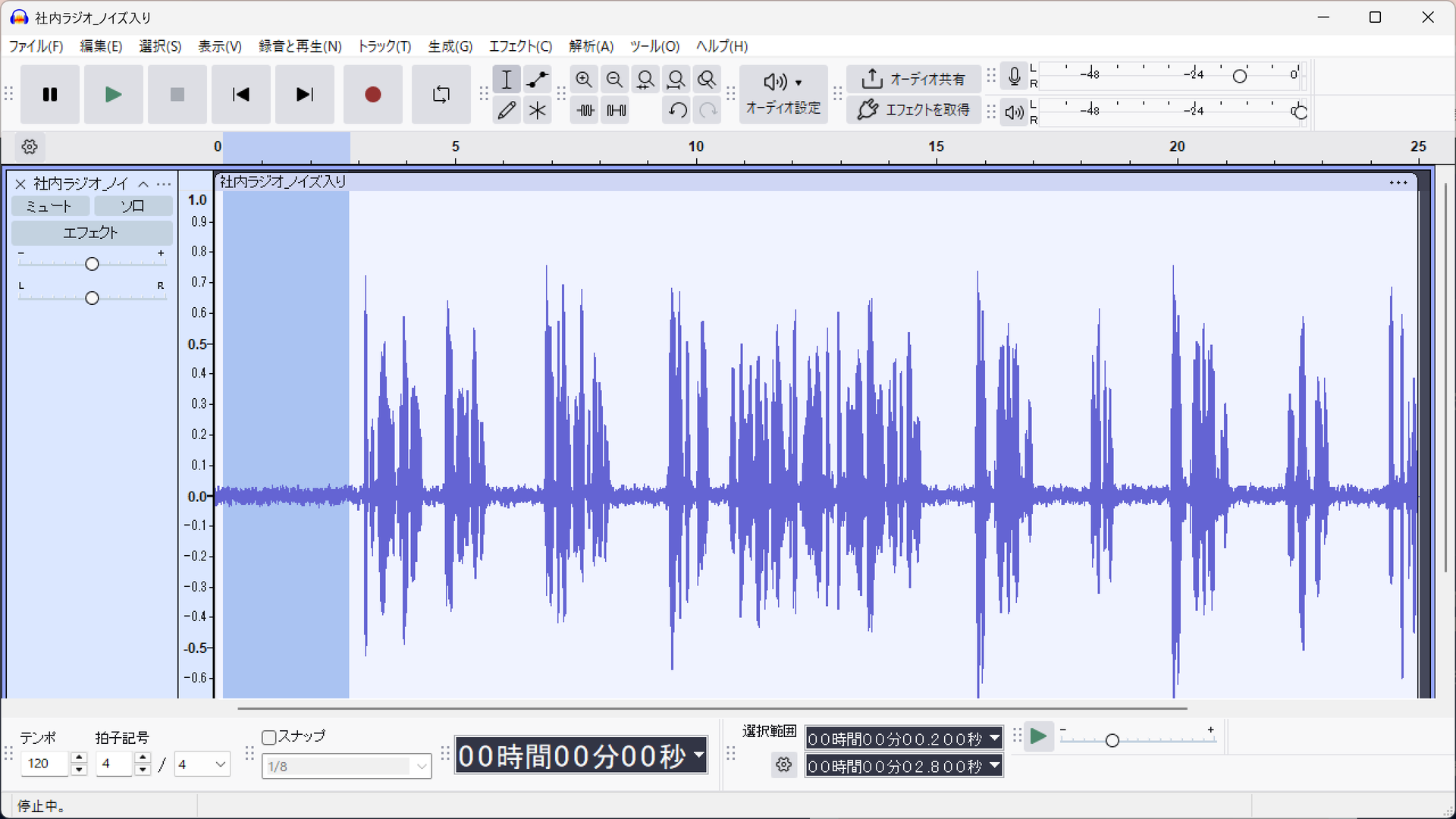Viewport: 1456px width, 819px height.
Task: Open the time signature denominator dropdown
Action: pyautogui.click(x=202, y=764)
